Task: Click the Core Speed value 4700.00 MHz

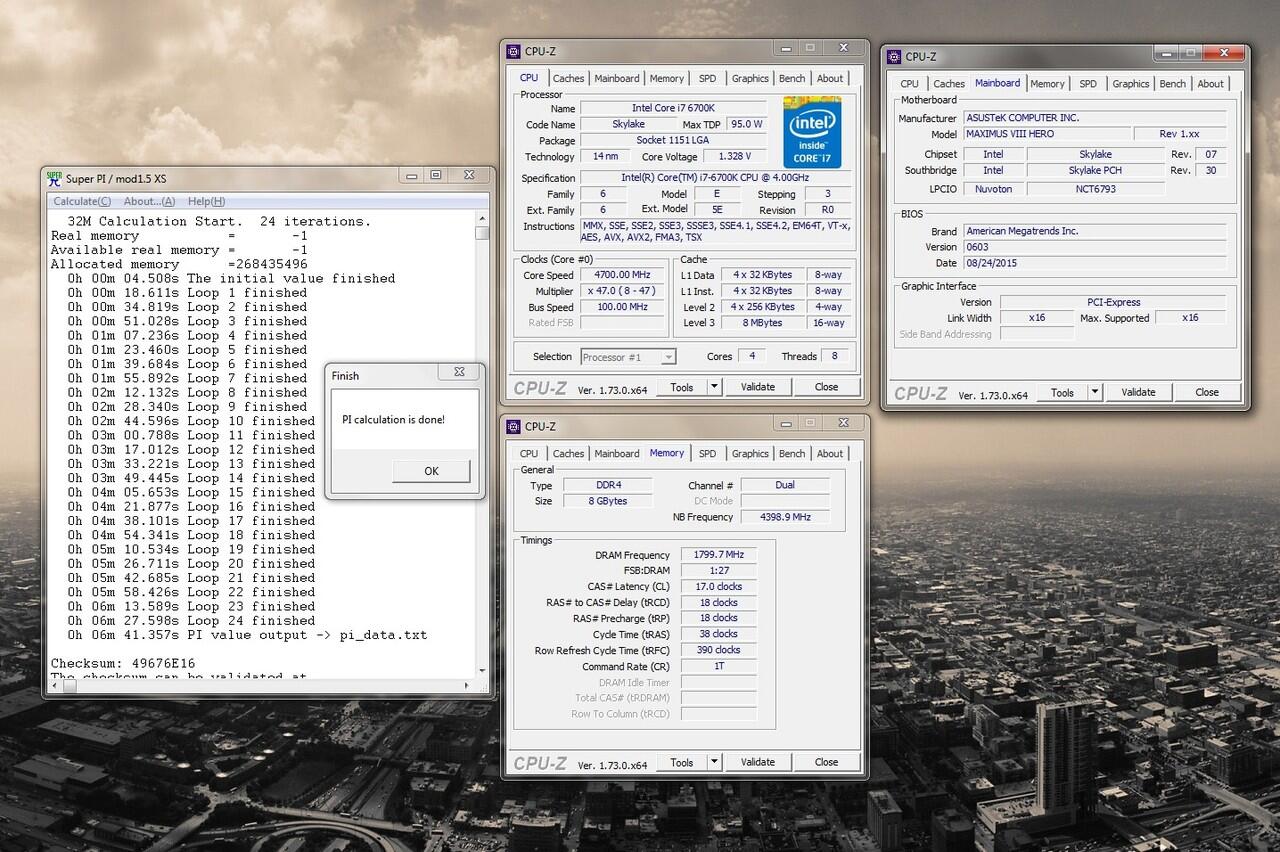Action: pyautogui.click(x=623, y=275)
